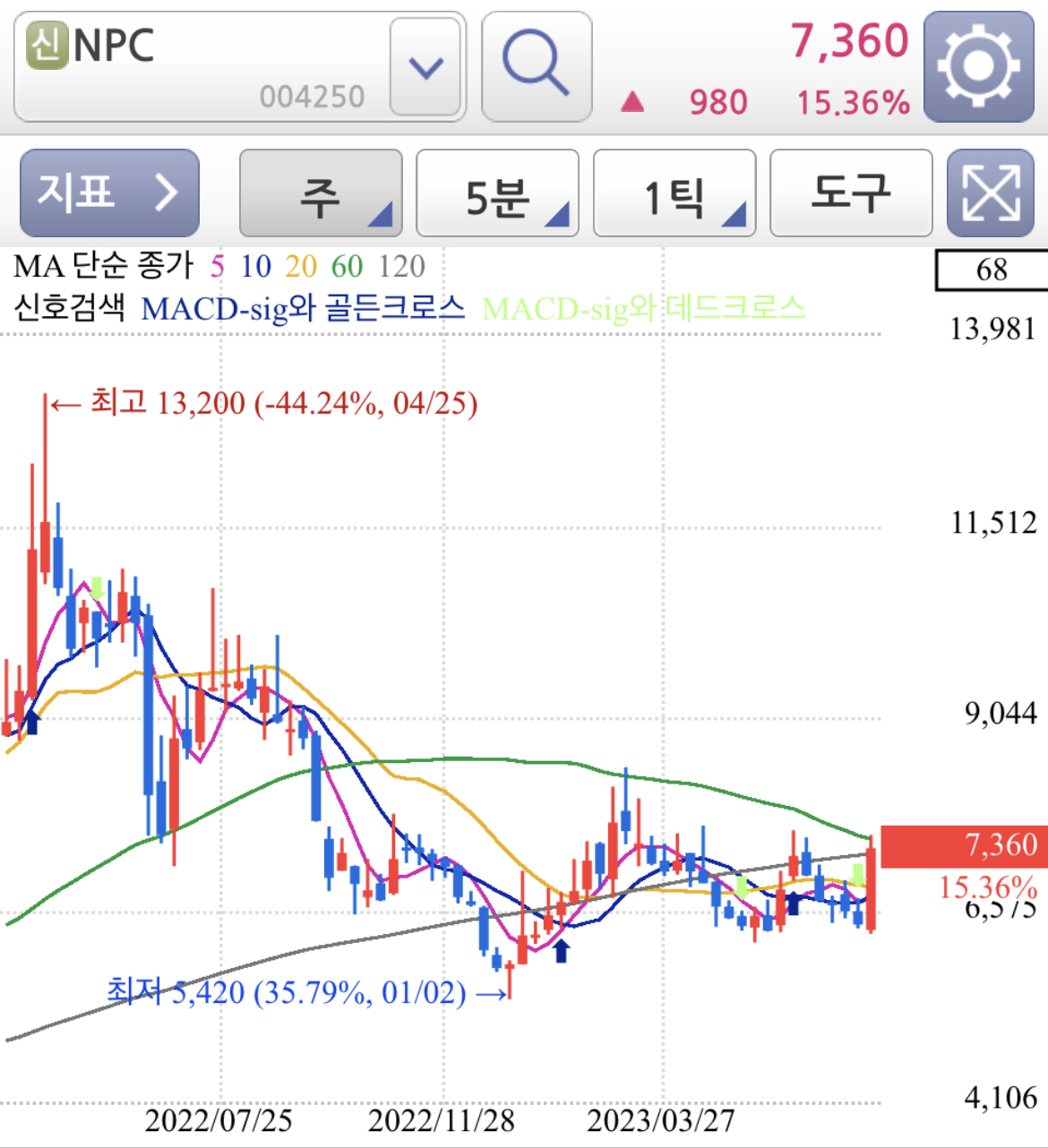This screenshot has width=1048, height=1148.
Task: Click the 9,044 price axis label
Action: pos(1001,714)
